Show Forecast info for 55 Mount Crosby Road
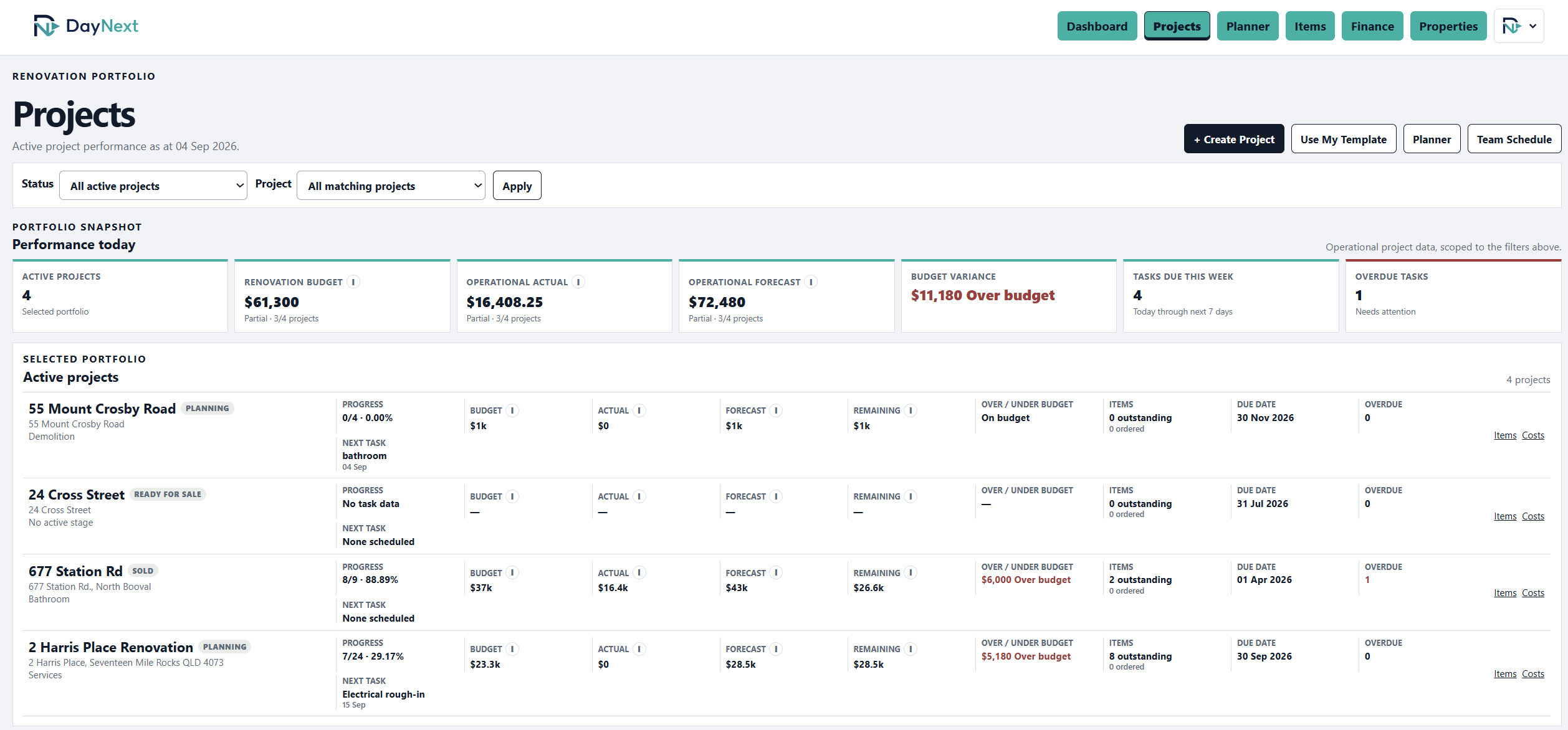 [776, 410]
